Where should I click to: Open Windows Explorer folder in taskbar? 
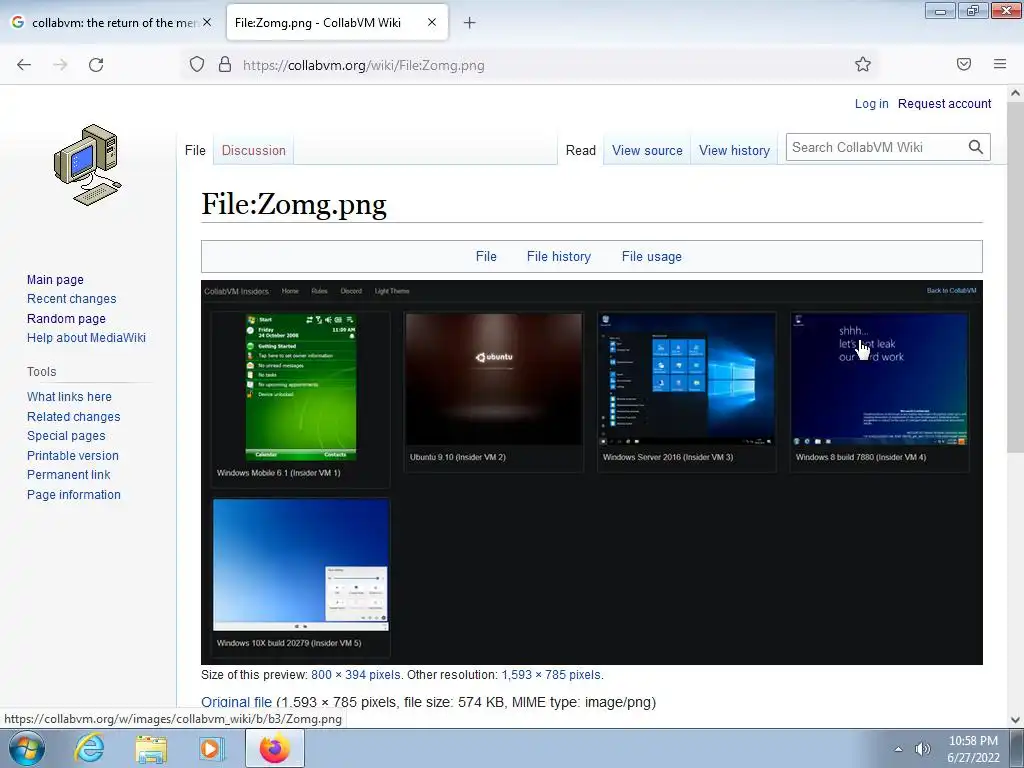click(x=151, y=749)
